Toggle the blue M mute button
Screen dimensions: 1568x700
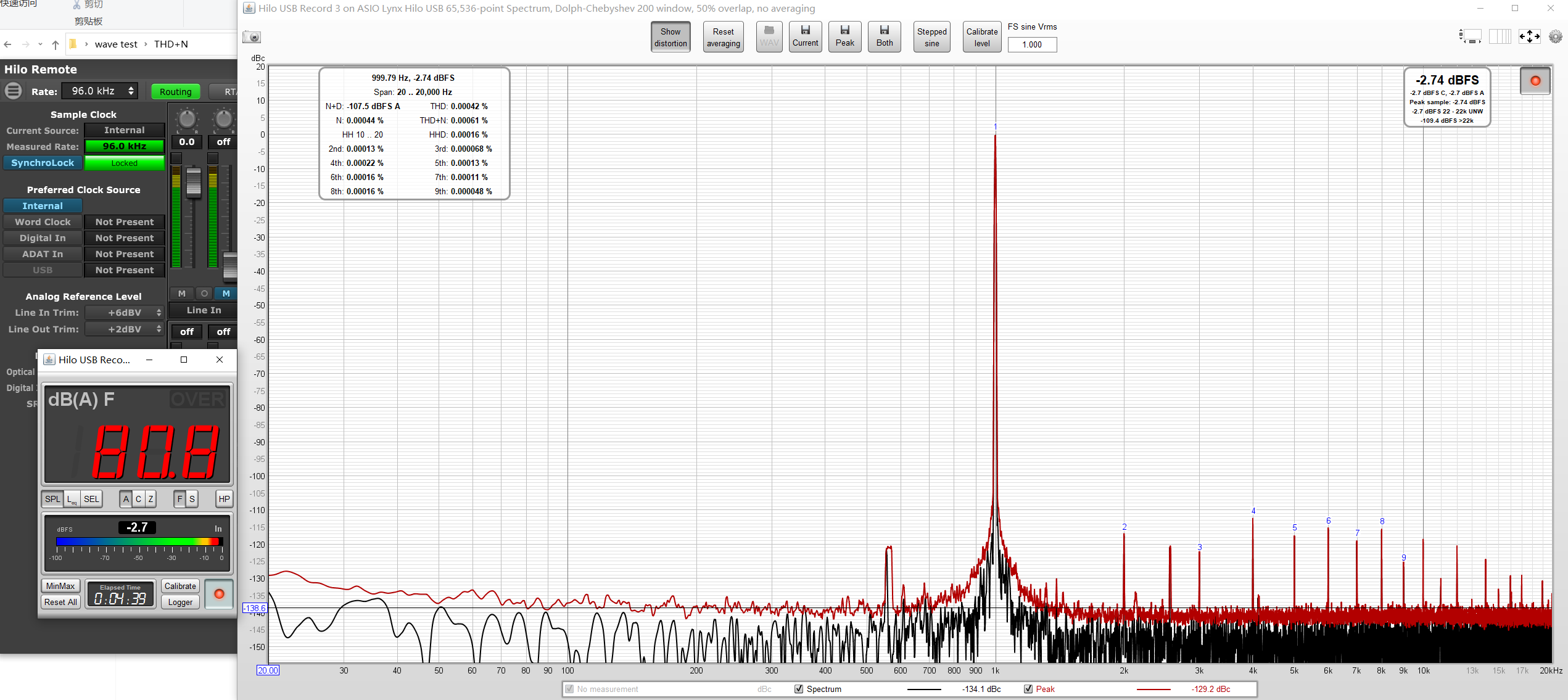(226, 294)
